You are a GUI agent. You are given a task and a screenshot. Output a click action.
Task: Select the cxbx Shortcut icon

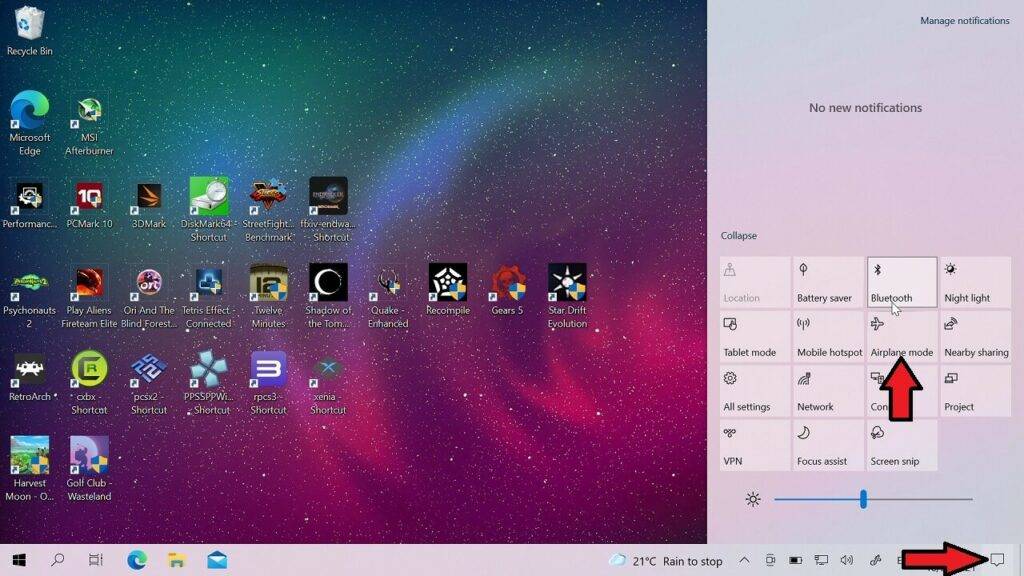tap(89, 383)
